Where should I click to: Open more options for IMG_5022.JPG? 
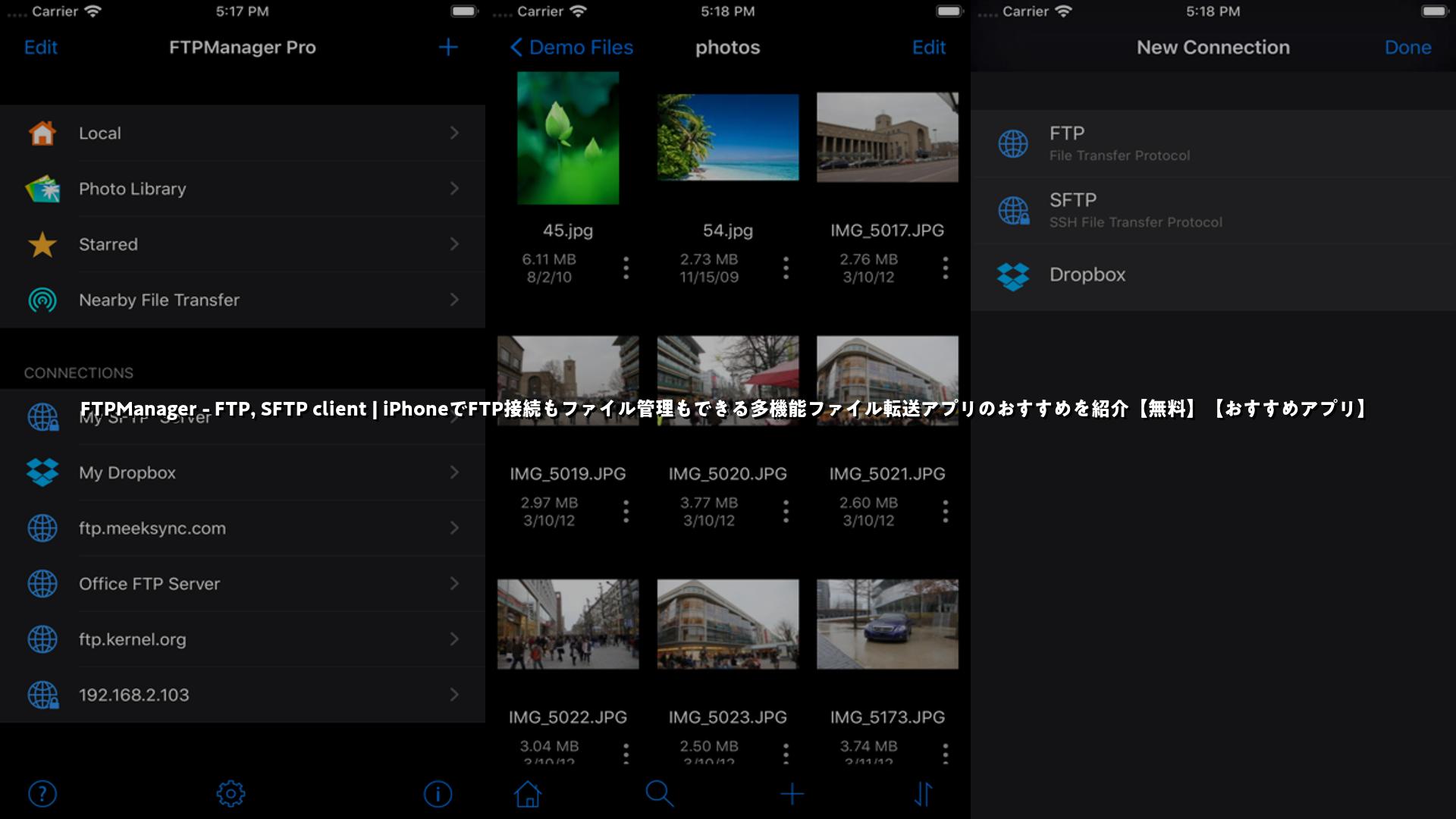pyautogui.click(x=626, y=753)
